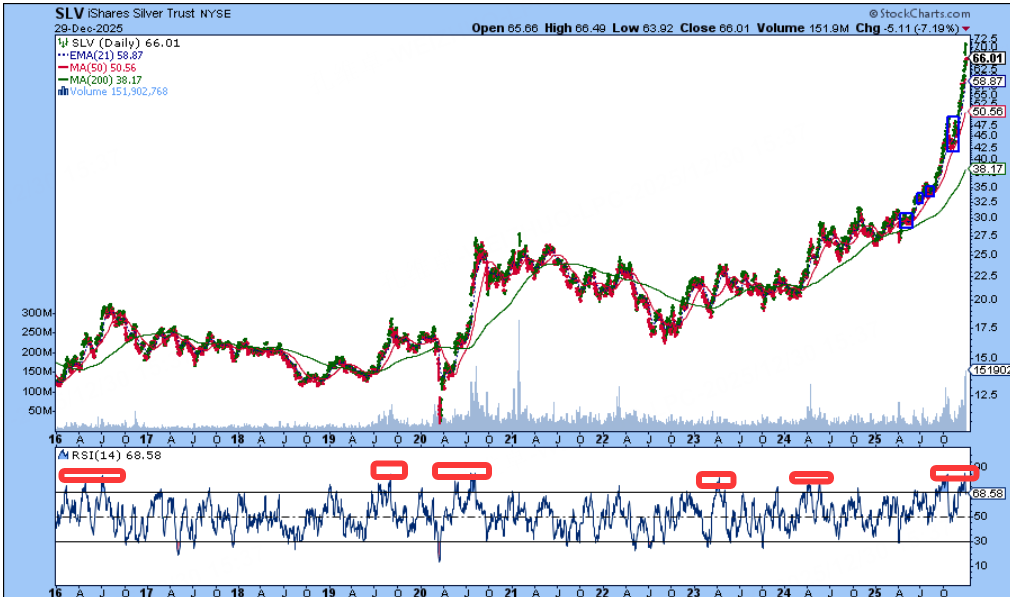This screenshot has height=597, width=1010.
Task: Click the RSI(14) 68.58 panel label
Action: pyautogui.click(x=116, y=455)
